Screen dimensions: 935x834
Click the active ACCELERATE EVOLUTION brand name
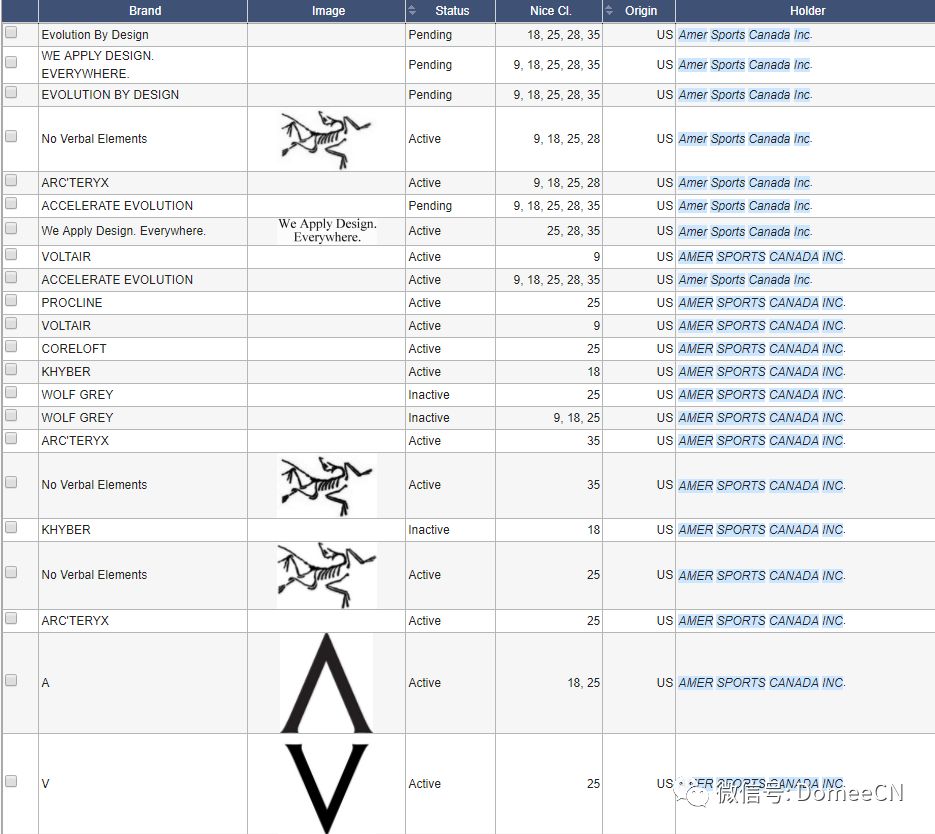117,280
